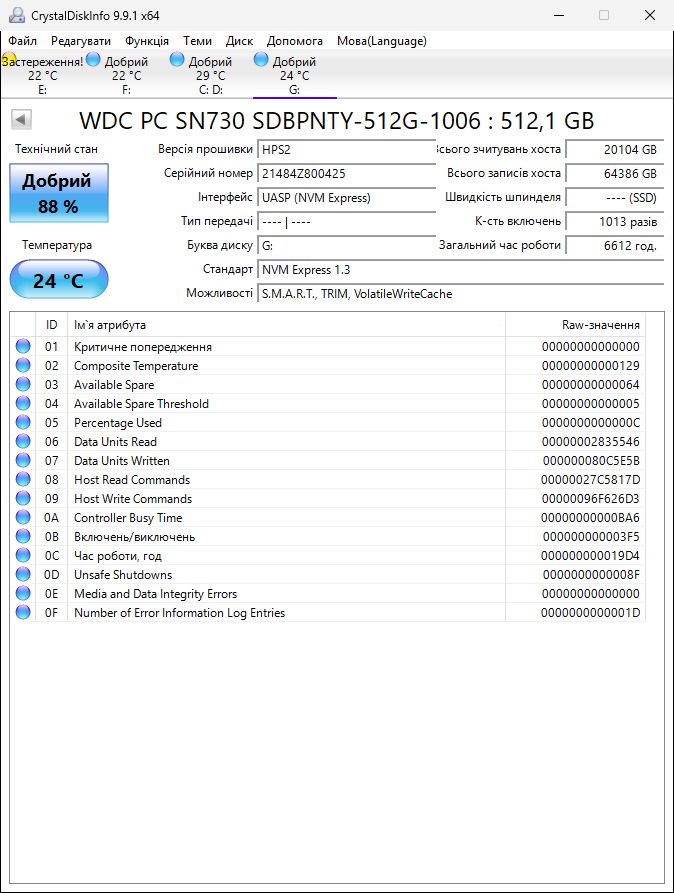Click status orb for attribute 01 row

(23, 346)
